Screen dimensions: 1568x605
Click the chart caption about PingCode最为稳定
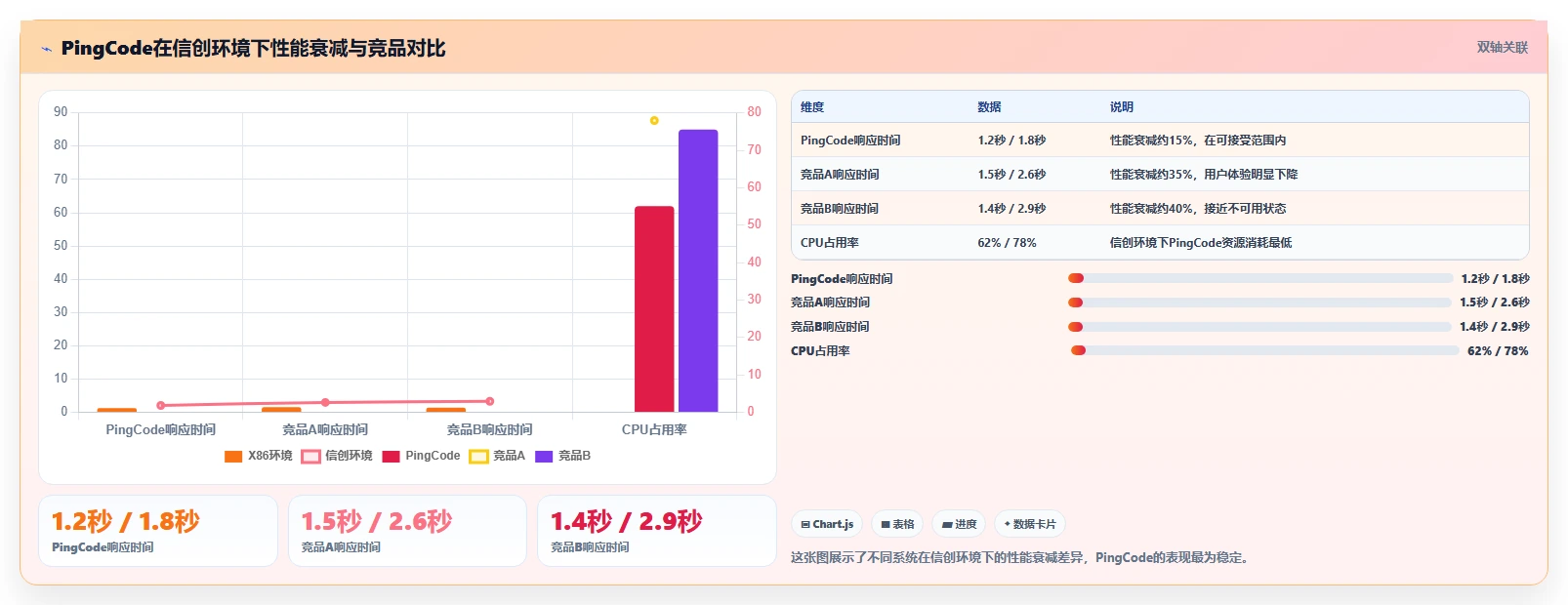click(x=1020, y=558)
